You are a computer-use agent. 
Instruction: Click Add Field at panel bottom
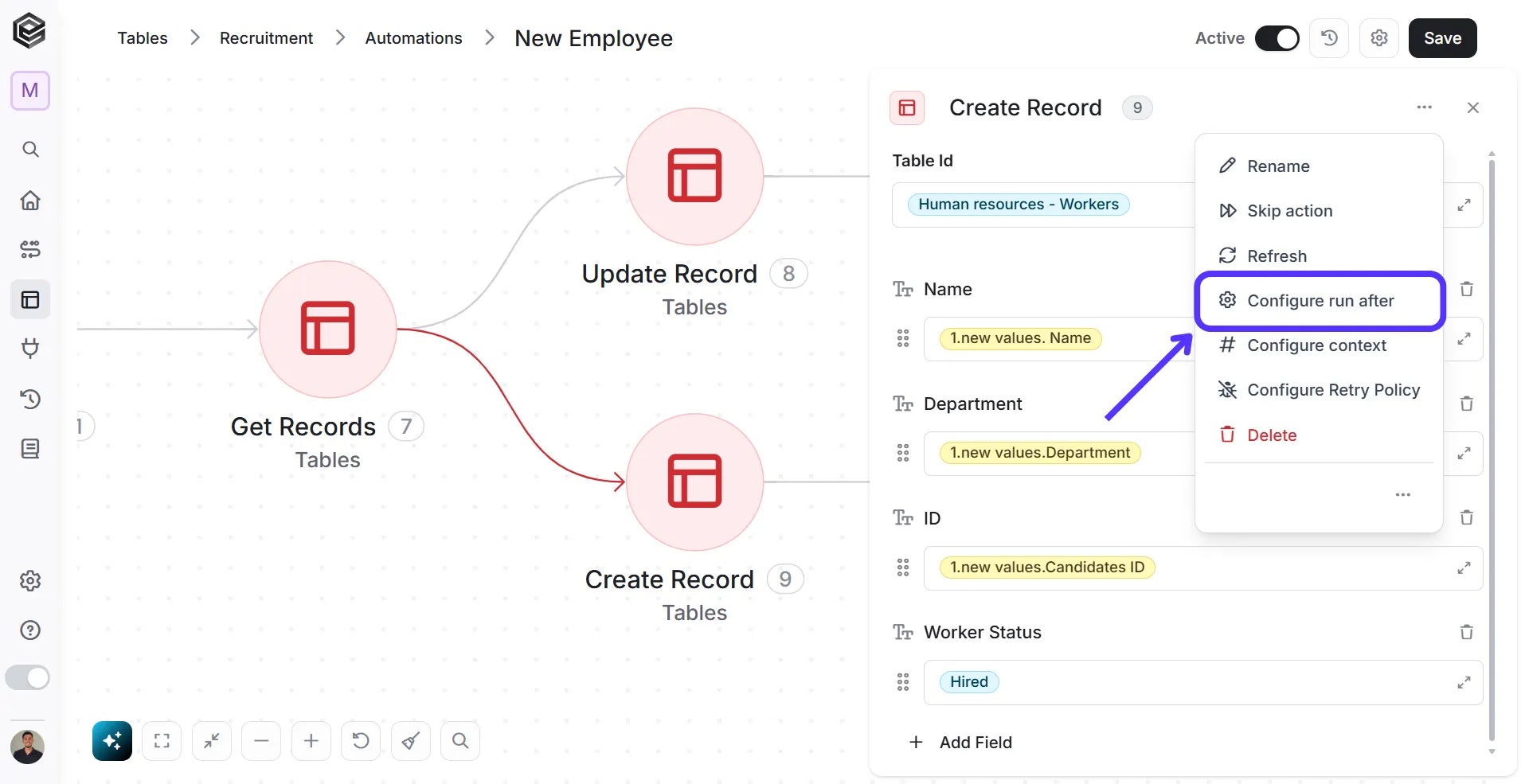pos(960,743)
